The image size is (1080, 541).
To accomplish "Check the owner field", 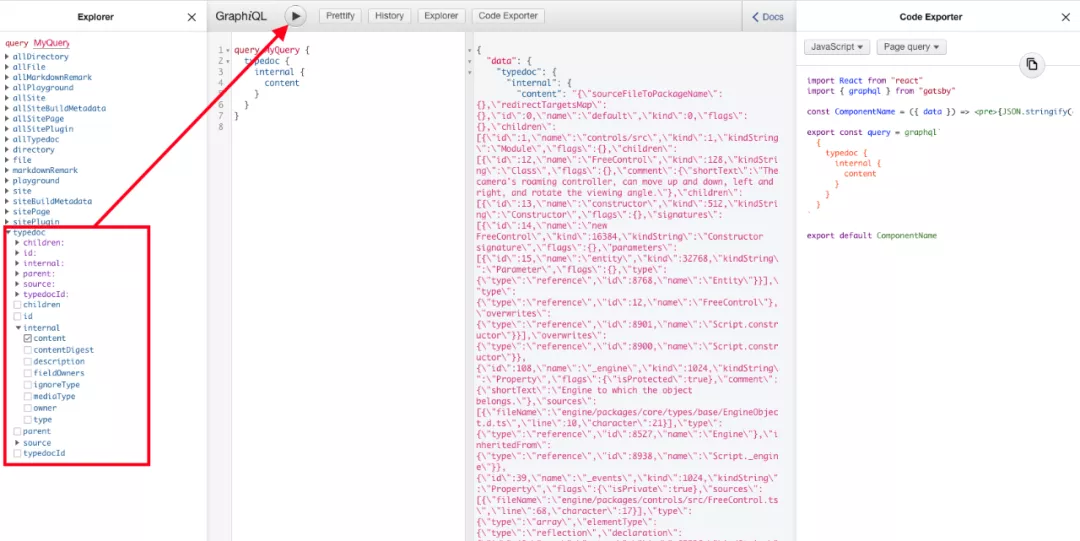I will (28, 408).
